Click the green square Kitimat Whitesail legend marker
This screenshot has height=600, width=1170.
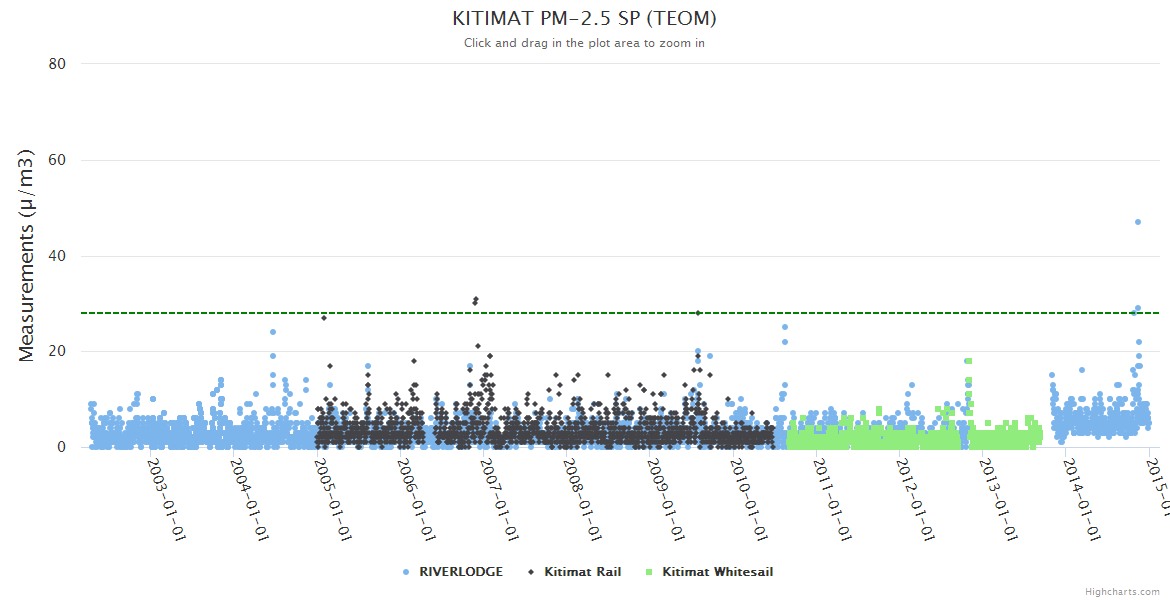(x=650, y=572)
